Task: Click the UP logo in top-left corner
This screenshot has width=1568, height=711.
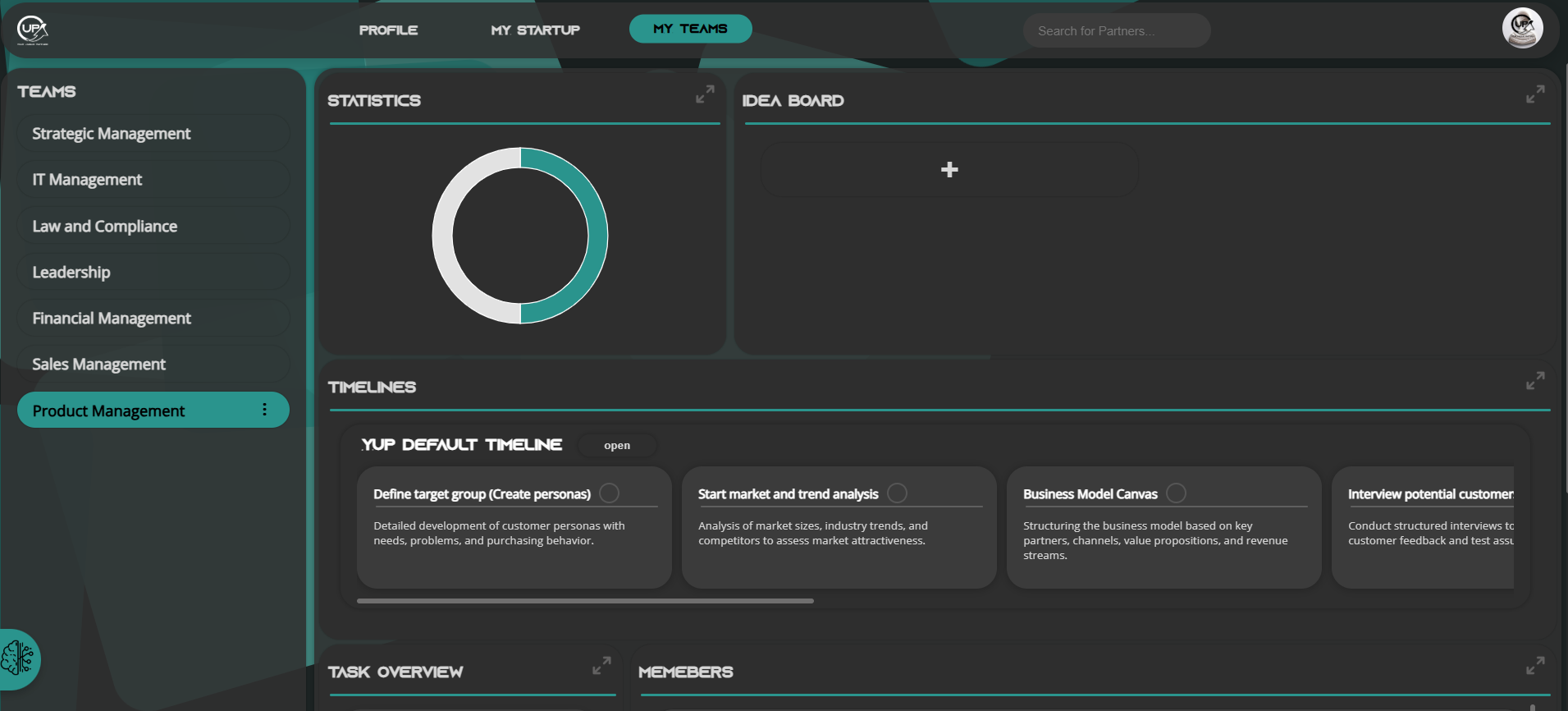Action: tap(33, 30)
